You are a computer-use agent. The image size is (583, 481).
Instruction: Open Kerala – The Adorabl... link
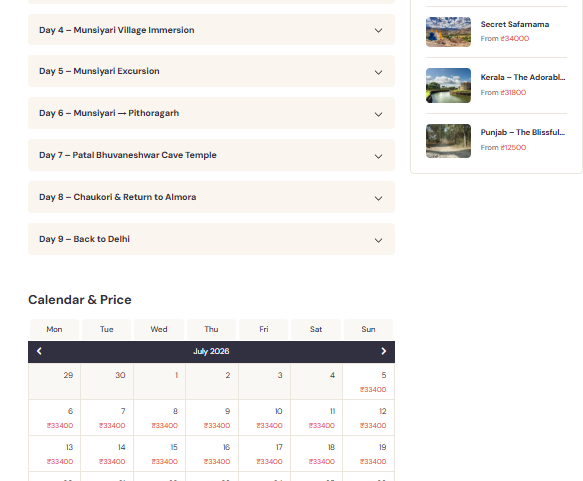coord(523,77)
